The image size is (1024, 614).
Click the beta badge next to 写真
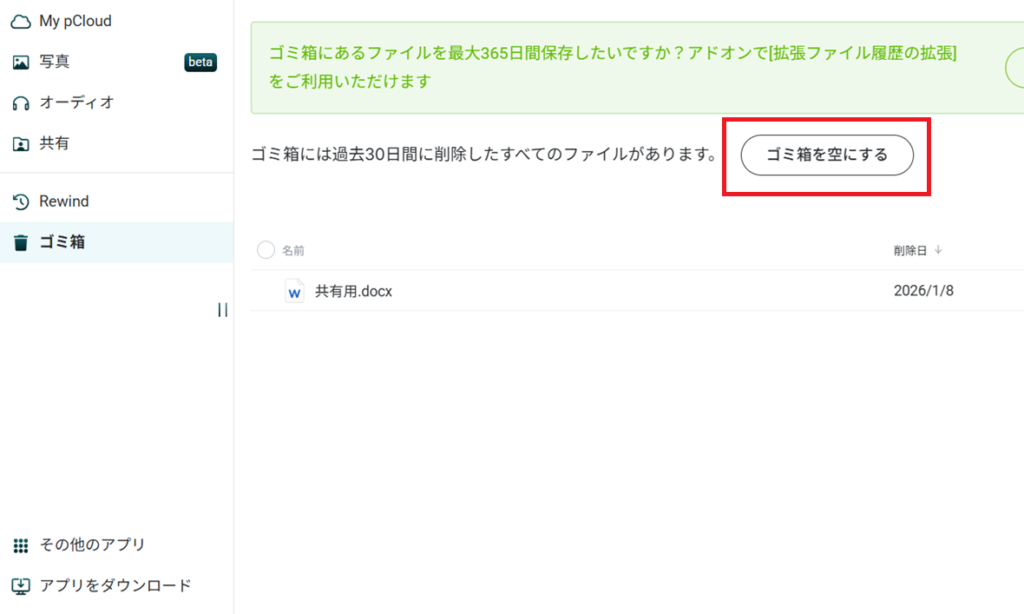point(200,62)
